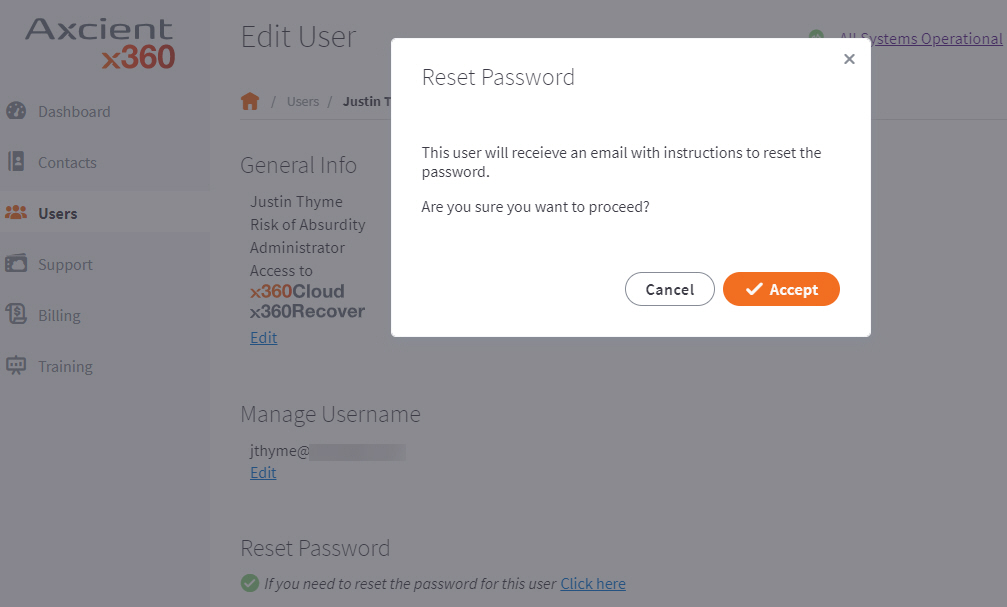
Task: Click the home icon in the breadcrumb
Action: coord(249,100)
